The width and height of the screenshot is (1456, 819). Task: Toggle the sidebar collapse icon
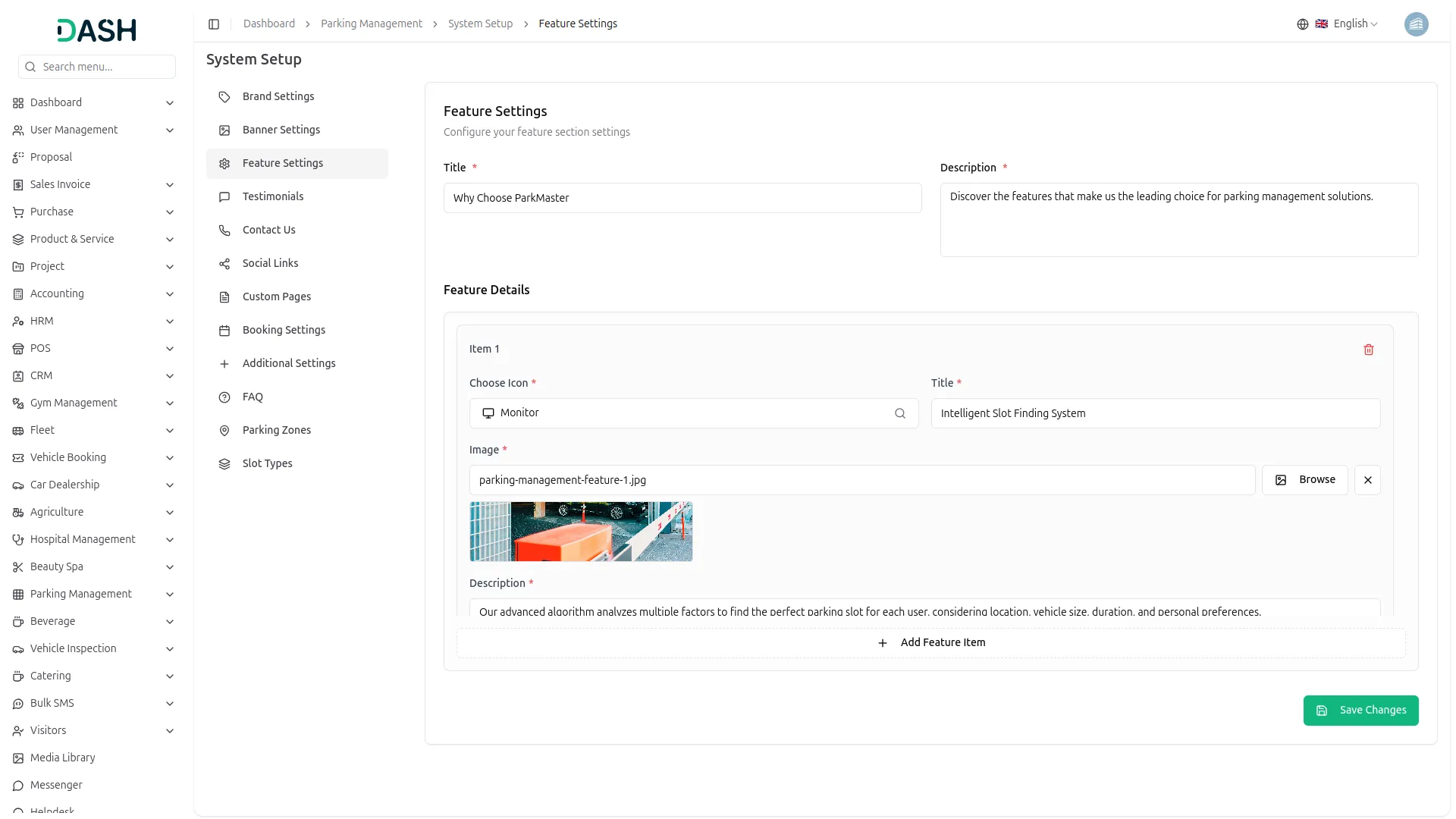(214, 24)
